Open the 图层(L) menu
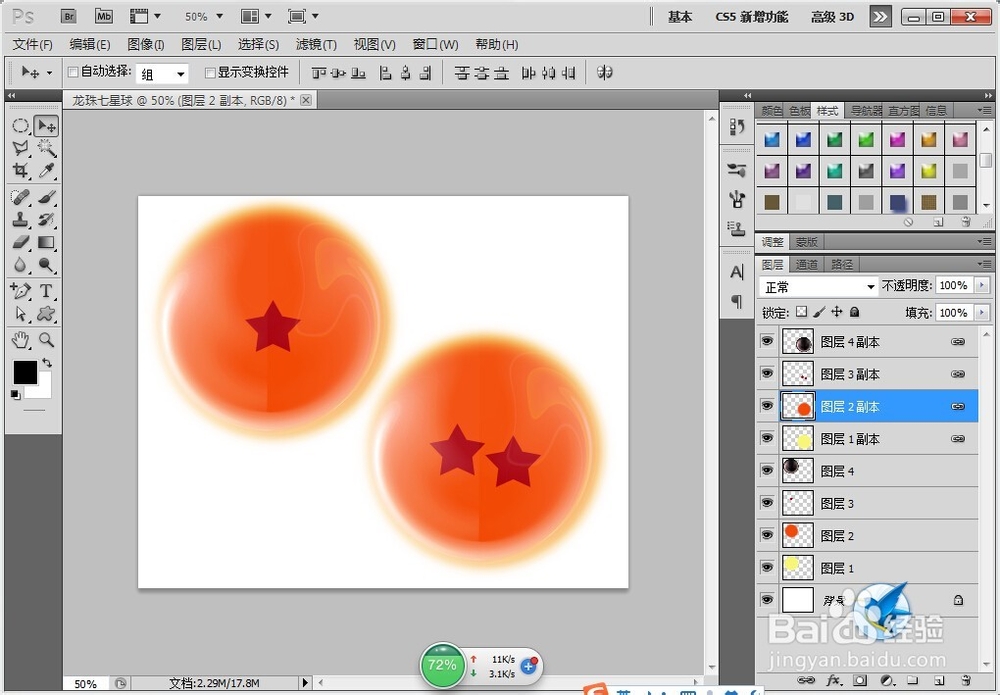The width and height of the screenshot is (1000, 695). [201, 45]
